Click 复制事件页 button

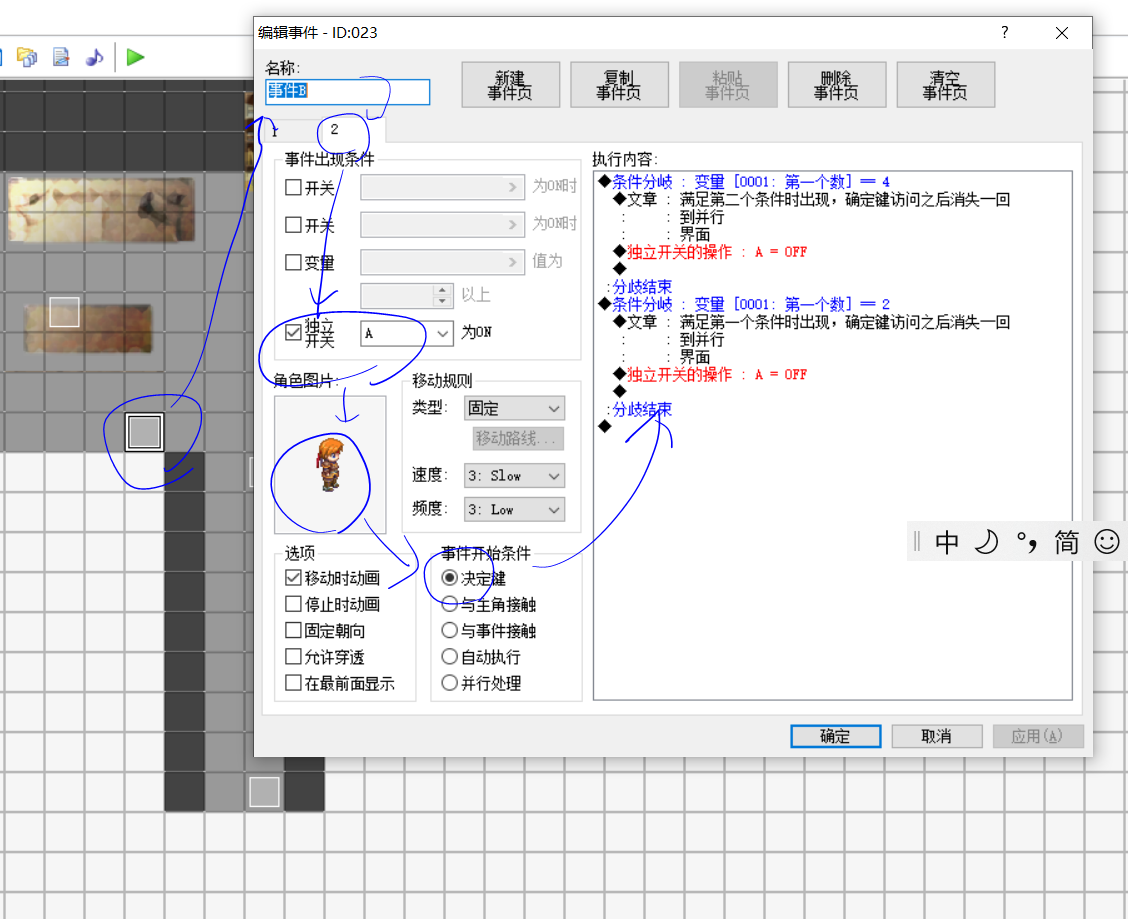click(x=619, y=85)
